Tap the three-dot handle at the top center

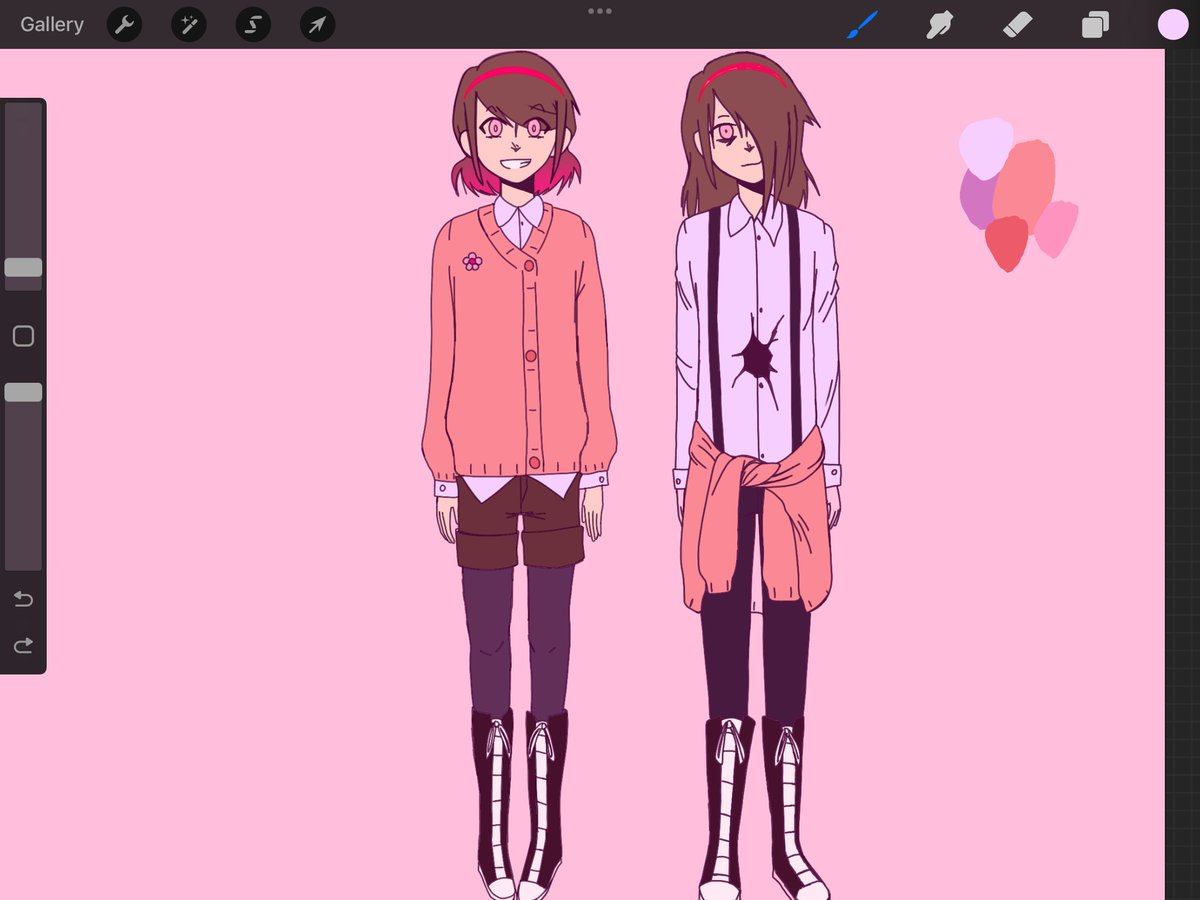[x=600, y=11]
